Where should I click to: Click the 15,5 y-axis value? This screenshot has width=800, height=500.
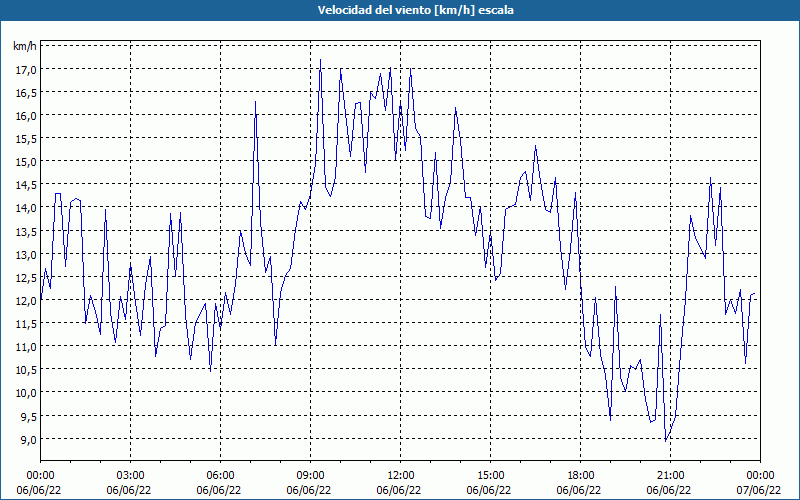pyautogui.click(x=27, y=139)
